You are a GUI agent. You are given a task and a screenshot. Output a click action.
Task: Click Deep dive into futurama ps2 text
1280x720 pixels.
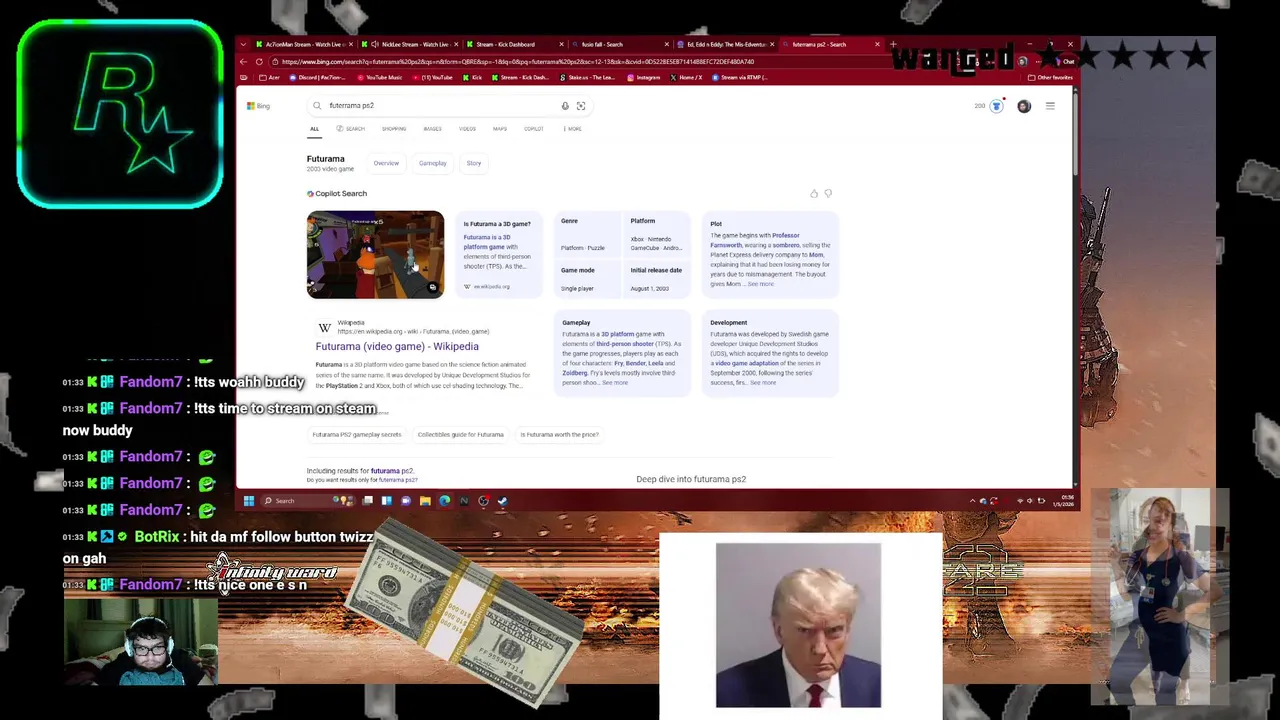pyautogui.click(x=691, y=479)
